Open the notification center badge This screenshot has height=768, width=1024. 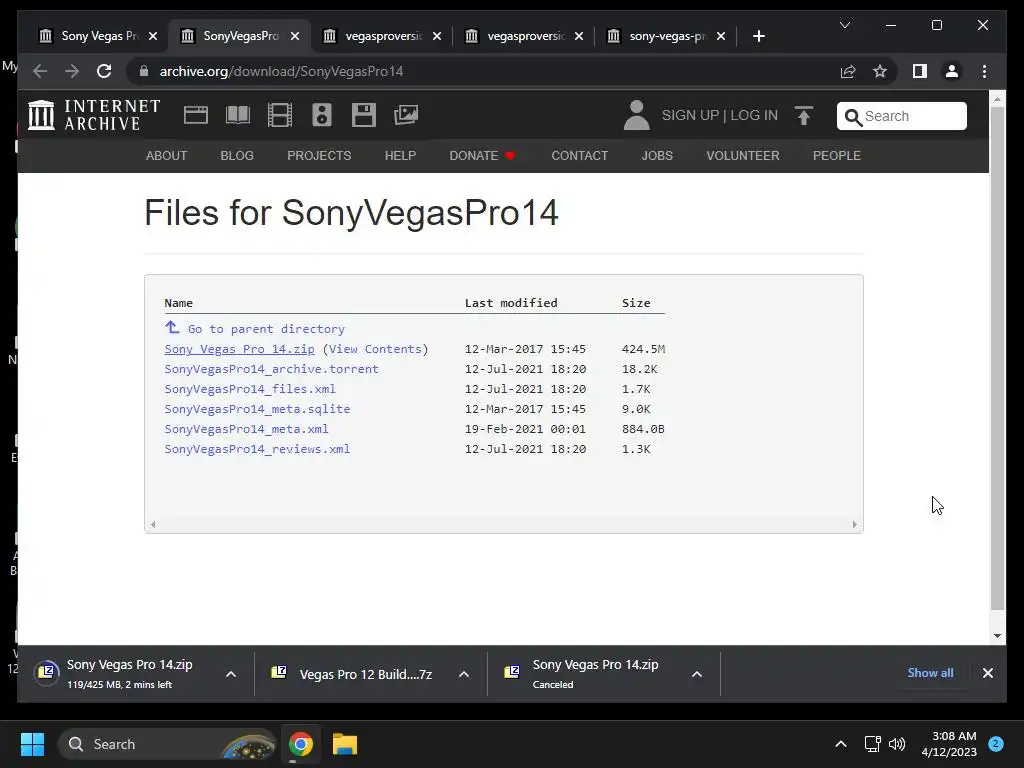[x=995, y=743]
